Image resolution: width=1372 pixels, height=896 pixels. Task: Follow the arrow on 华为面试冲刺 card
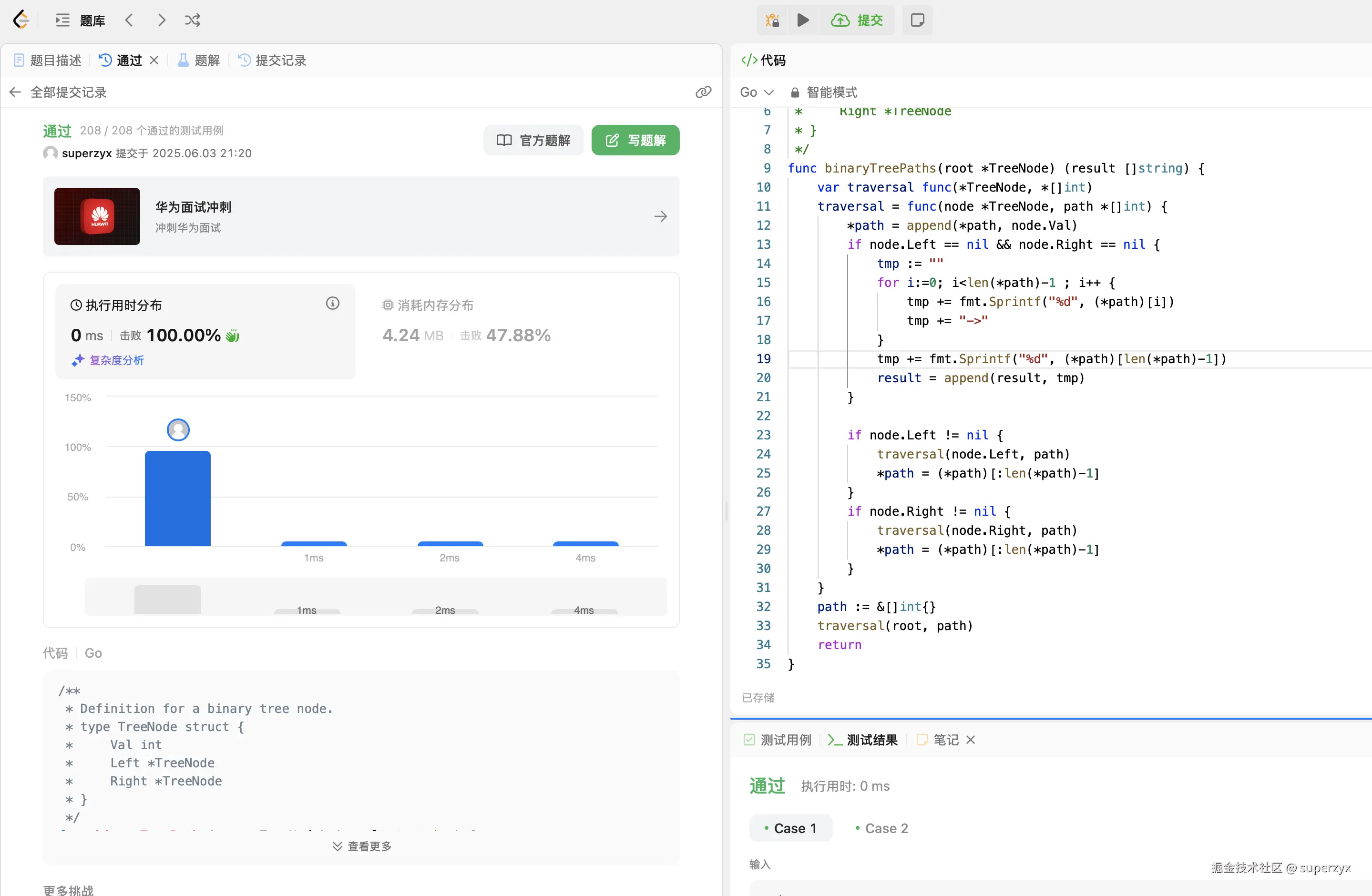coord(661,216)
